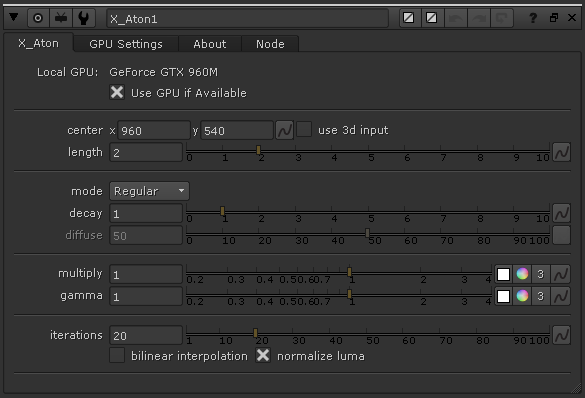Open the About tab
This screenshot has width=585, height=398.
click(x=210, y=44)
